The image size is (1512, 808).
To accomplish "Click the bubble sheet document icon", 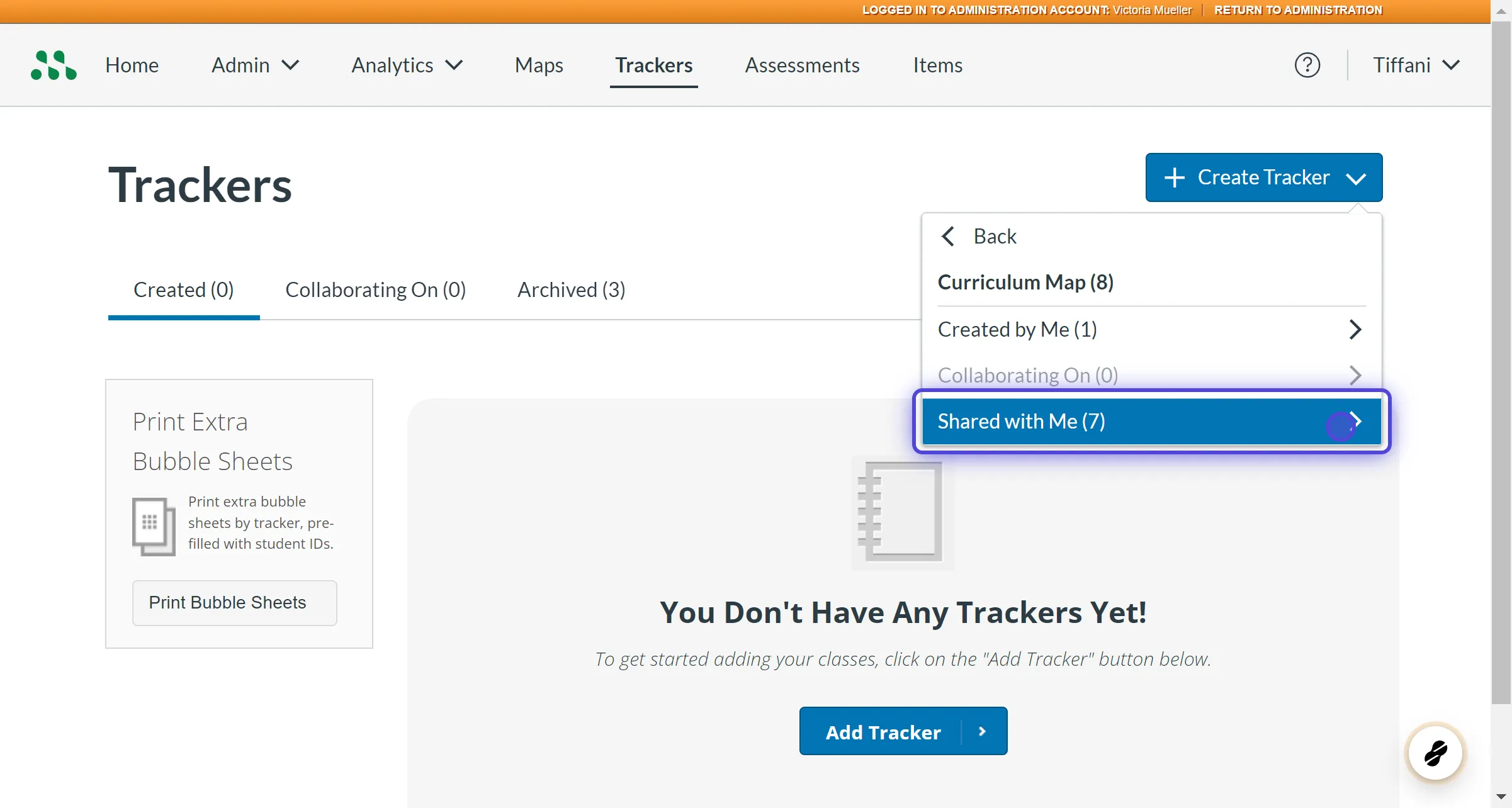I will (x=154, y=527).
